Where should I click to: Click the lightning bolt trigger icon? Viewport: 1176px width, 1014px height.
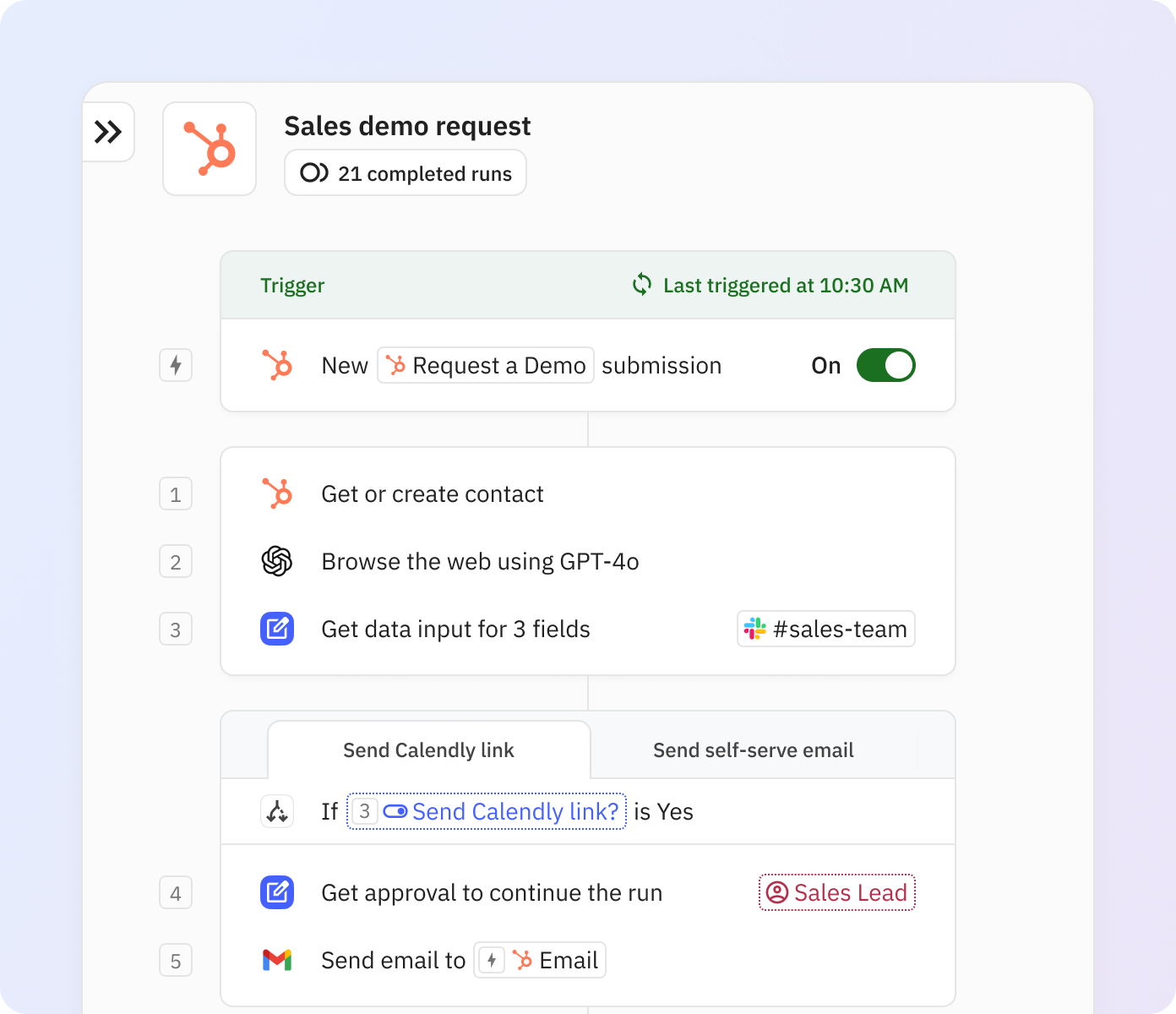(175, 365)
